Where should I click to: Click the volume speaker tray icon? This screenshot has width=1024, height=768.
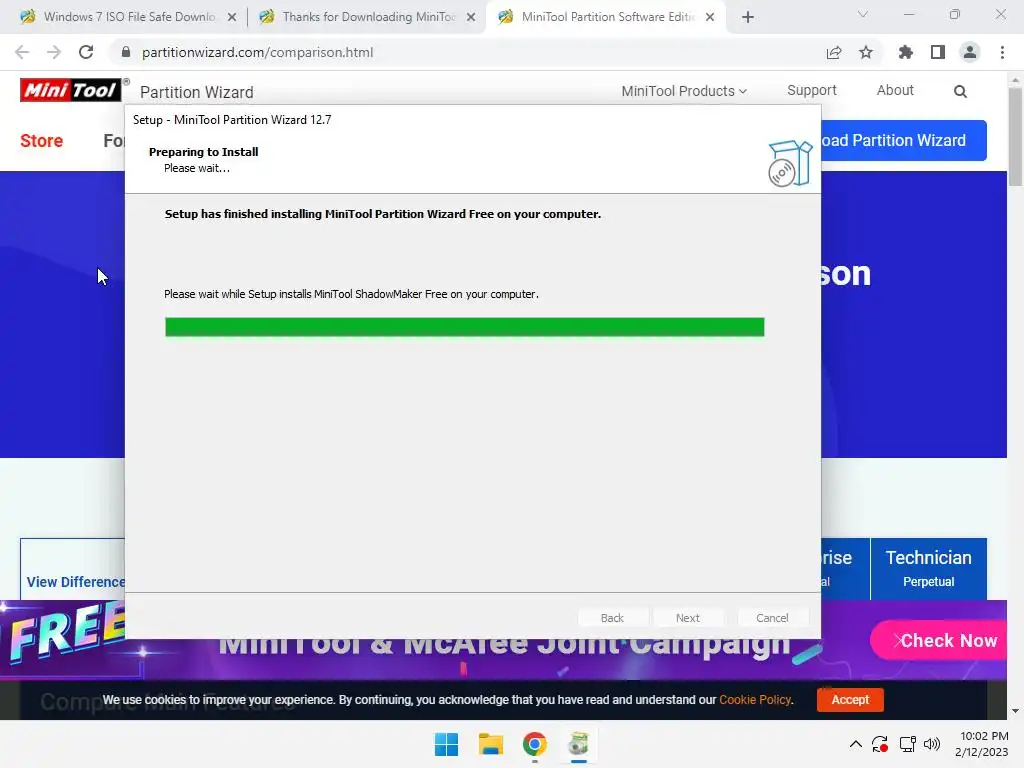(x=932, y=744)
